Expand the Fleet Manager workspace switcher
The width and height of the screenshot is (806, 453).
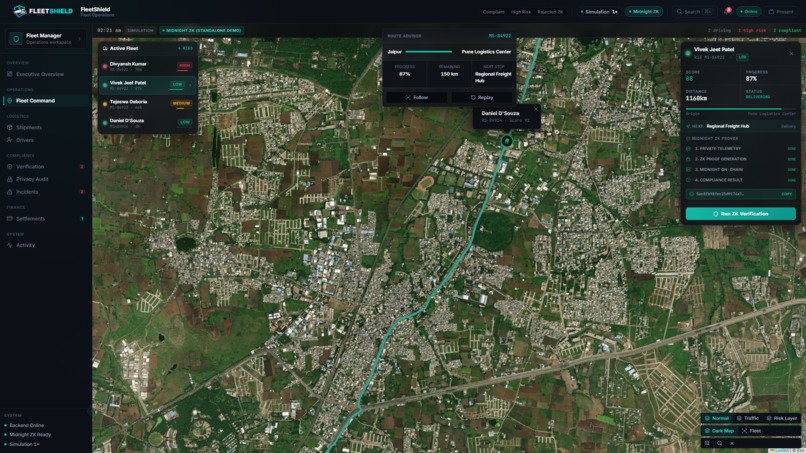point(79,39)
